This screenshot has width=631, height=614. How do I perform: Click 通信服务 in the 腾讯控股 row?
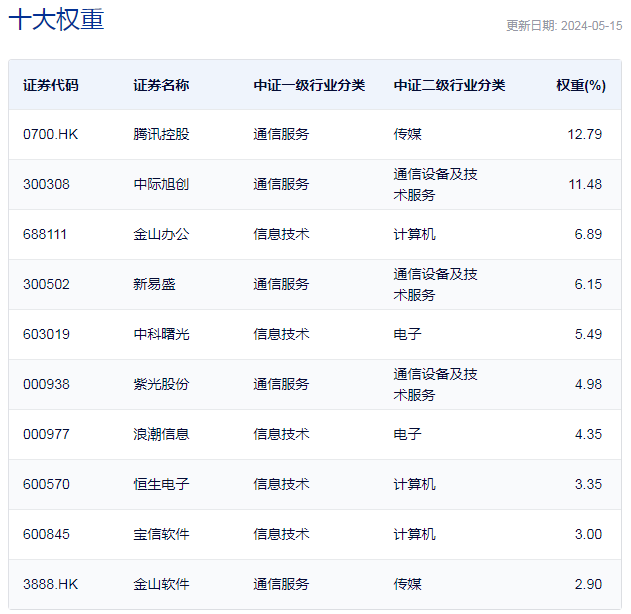click(281, 134)
